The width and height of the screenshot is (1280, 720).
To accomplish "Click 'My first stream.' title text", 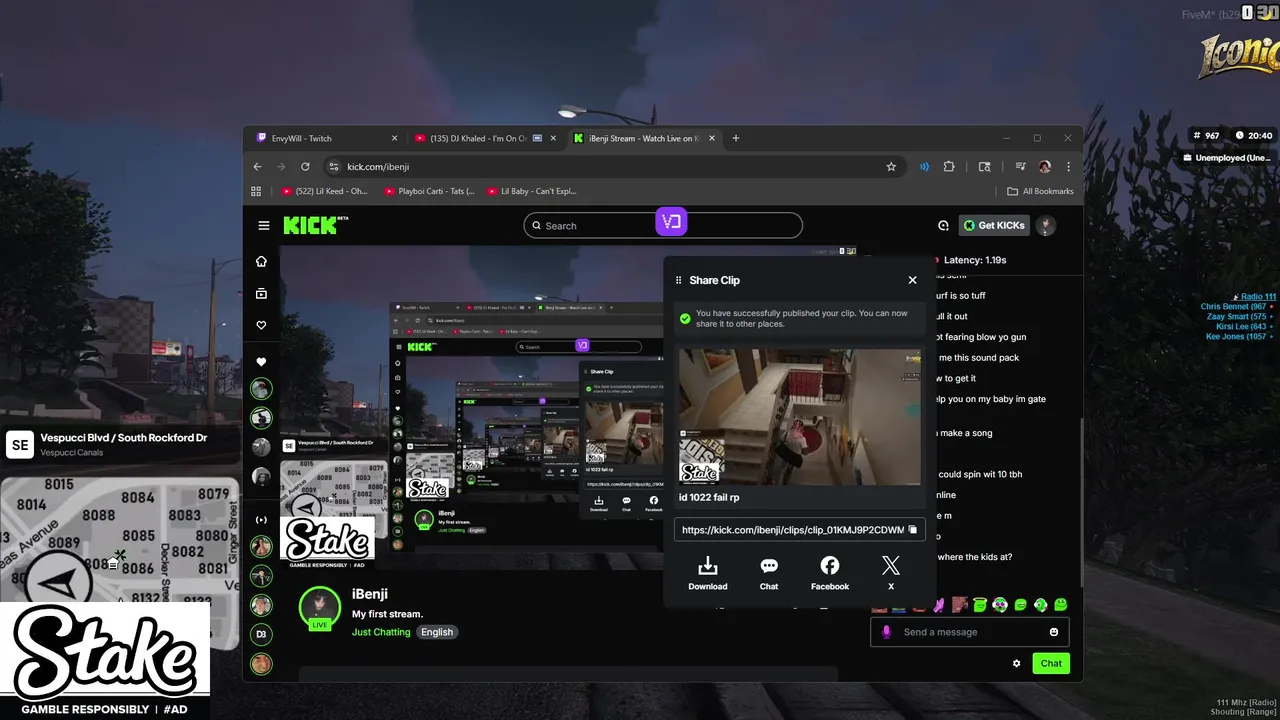I will click(387, 614).
